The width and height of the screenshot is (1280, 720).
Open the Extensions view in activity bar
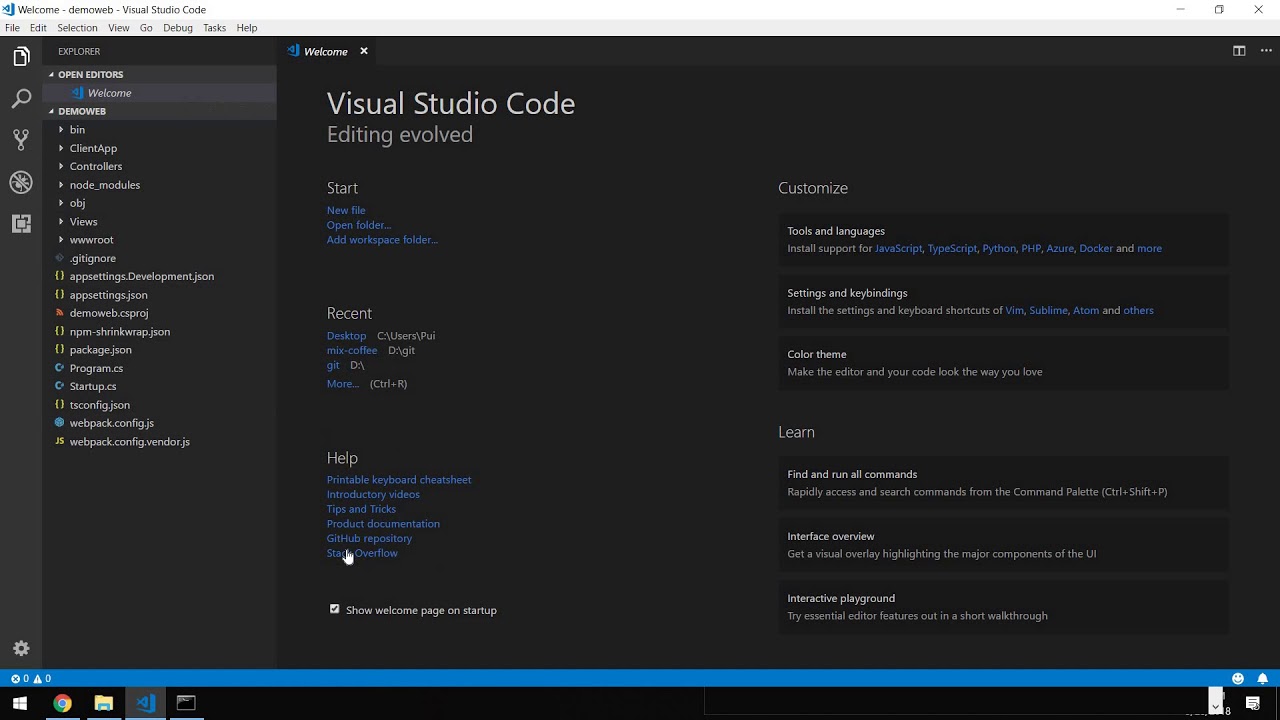point(21,224)
